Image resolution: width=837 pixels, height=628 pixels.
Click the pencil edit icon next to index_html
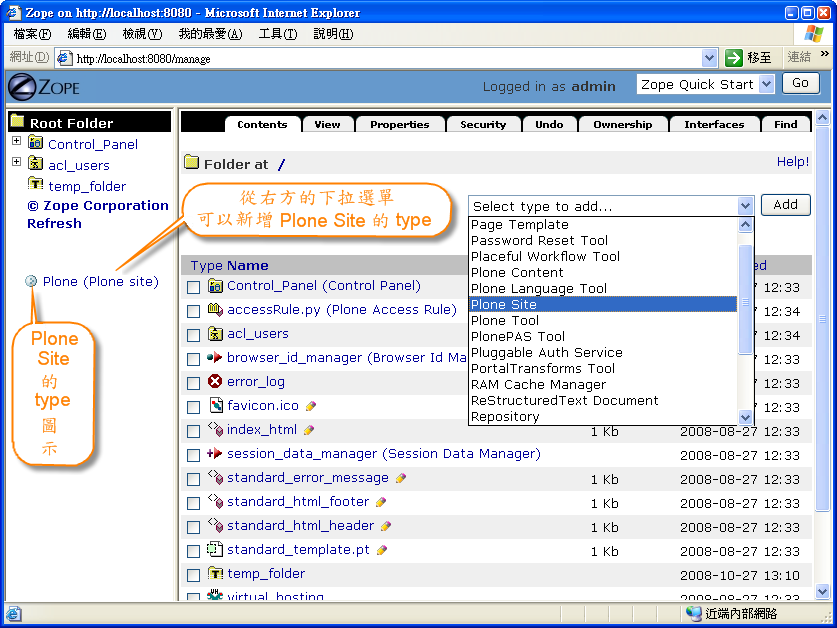[309, 430]
